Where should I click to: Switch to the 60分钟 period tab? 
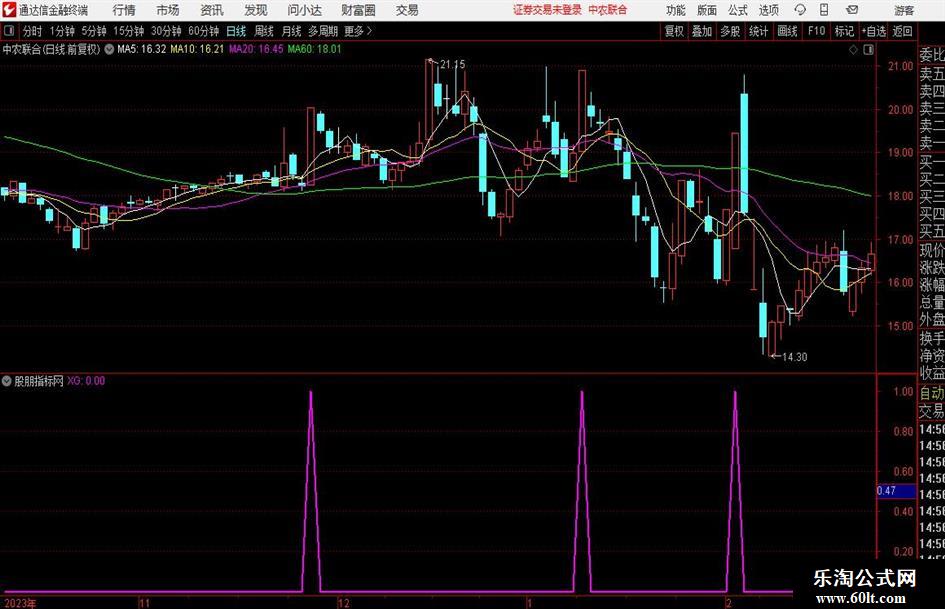(204, 31)
